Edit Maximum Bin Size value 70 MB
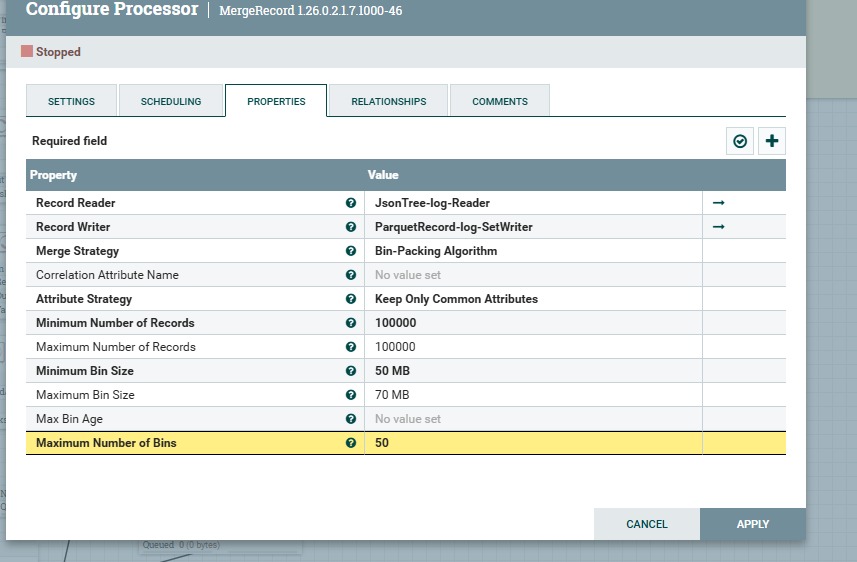857x562 pixels. coord(533,395)
